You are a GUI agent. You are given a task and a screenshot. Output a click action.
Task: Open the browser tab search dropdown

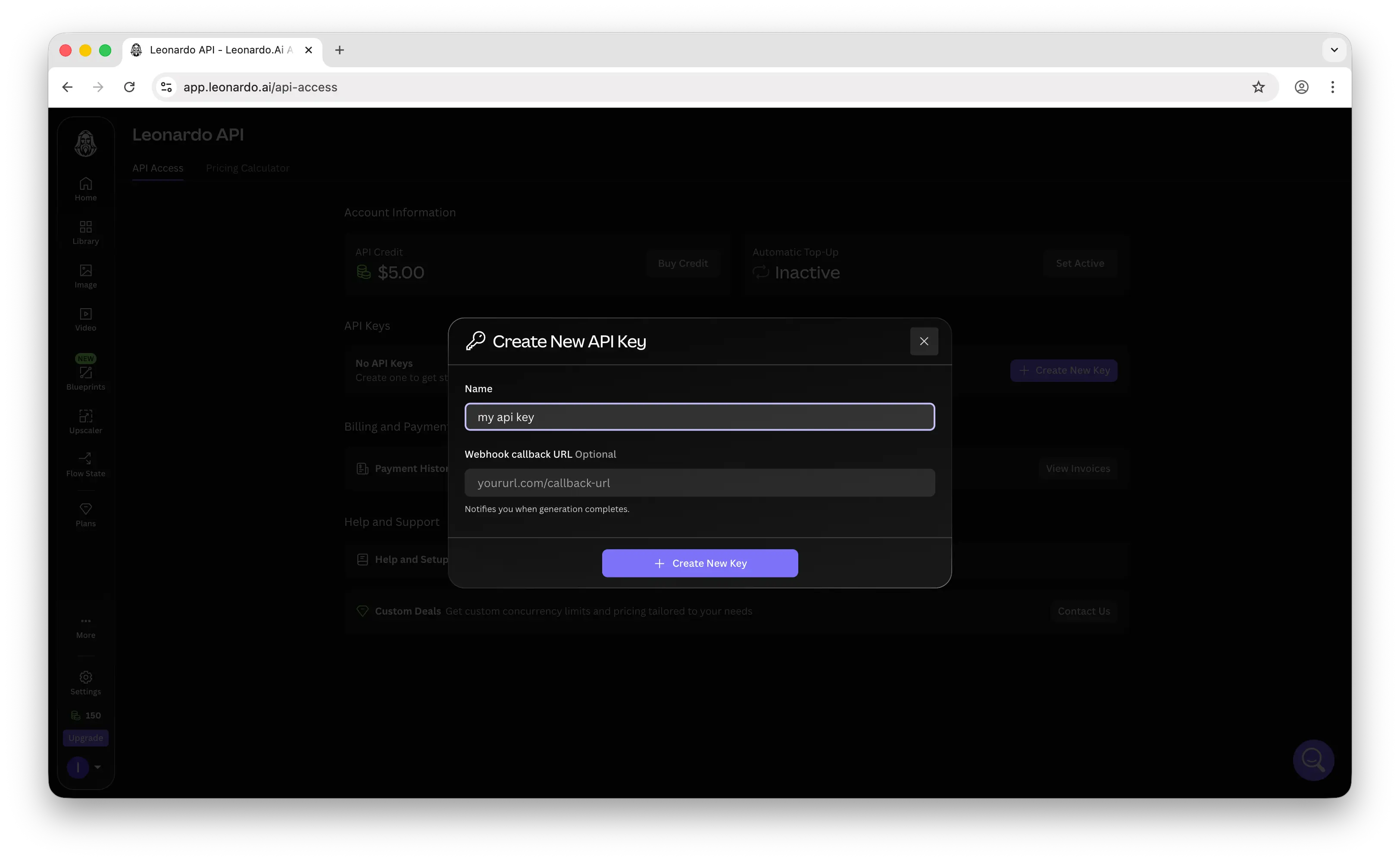(1334, 50)
